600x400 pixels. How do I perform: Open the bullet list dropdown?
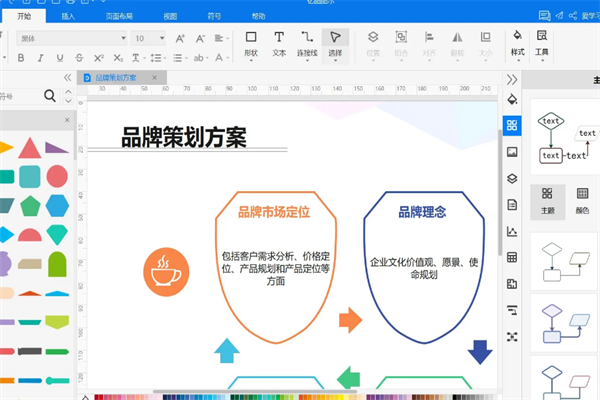[x=180, y=58]
